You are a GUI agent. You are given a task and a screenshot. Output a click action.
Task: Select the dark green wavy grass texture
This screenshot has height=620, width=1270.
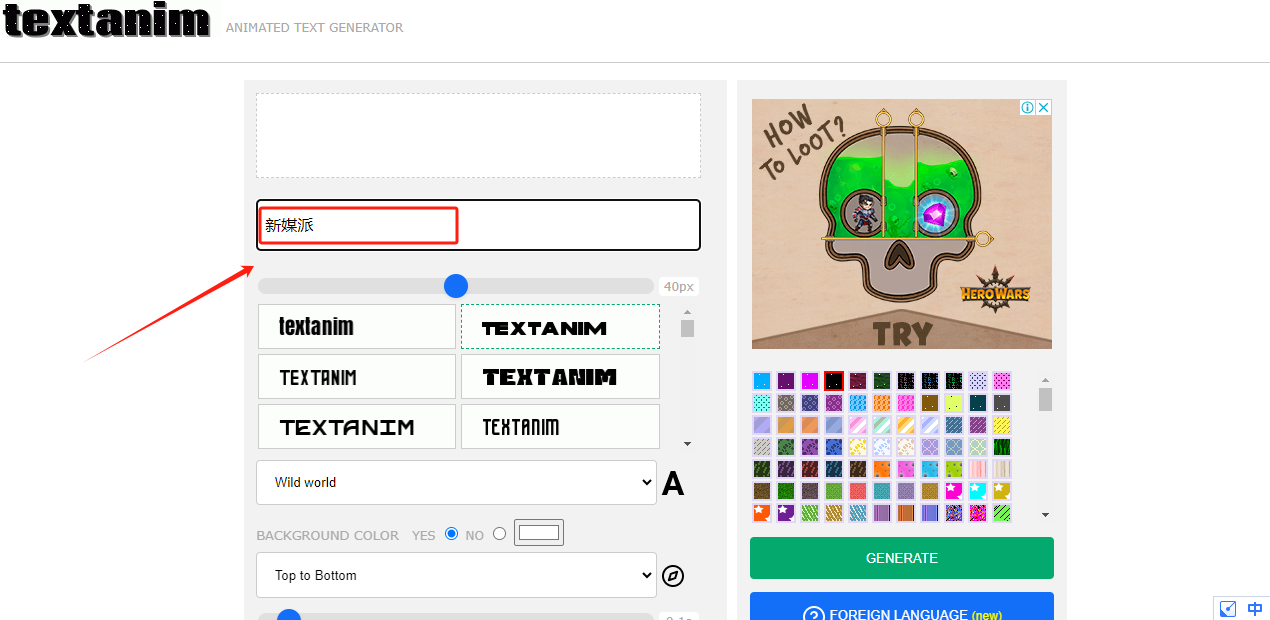[x=1002, y=447]
